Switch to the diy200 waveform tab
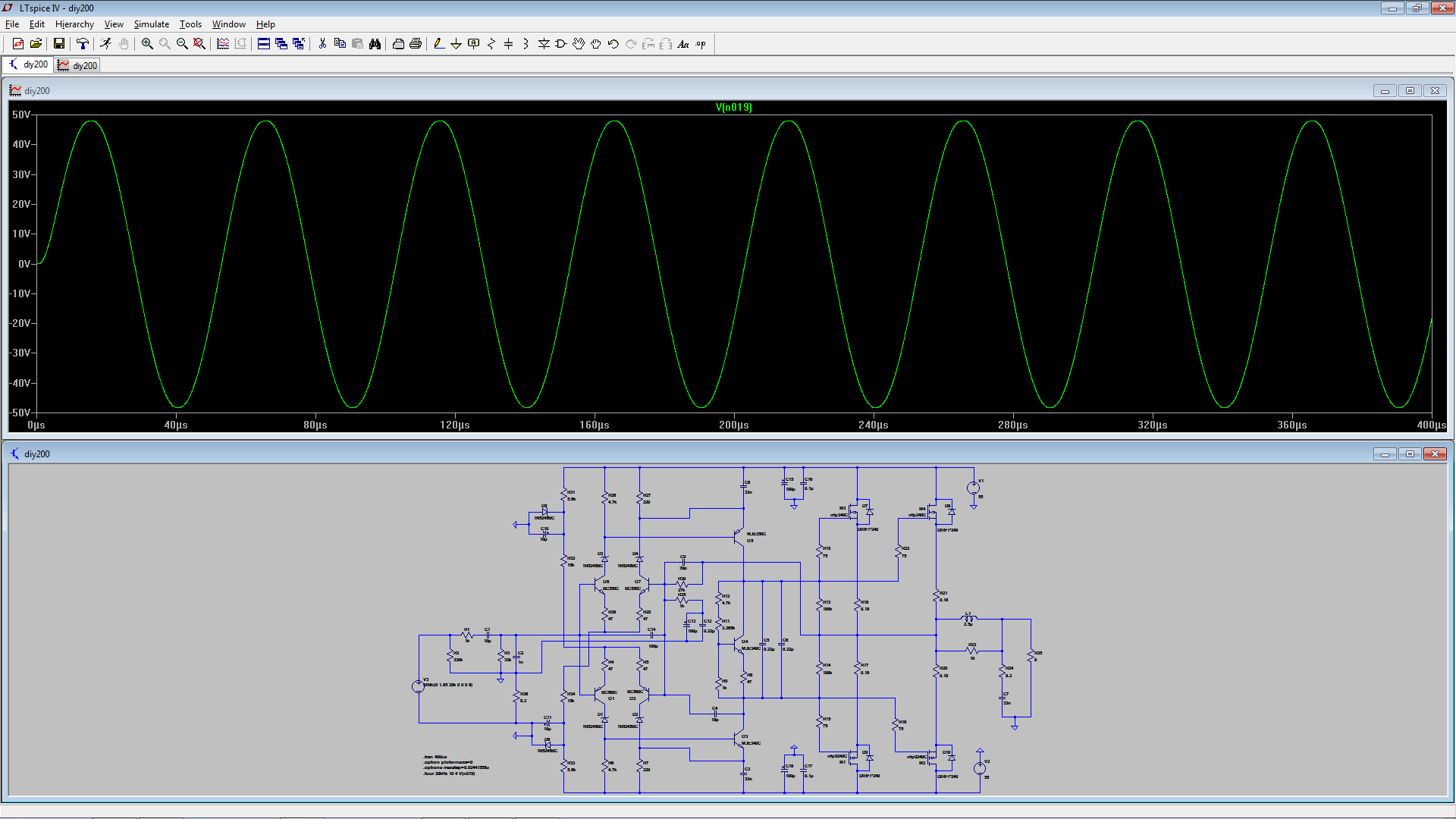This screenshot has width=1456, height=819. pos(77,66)
